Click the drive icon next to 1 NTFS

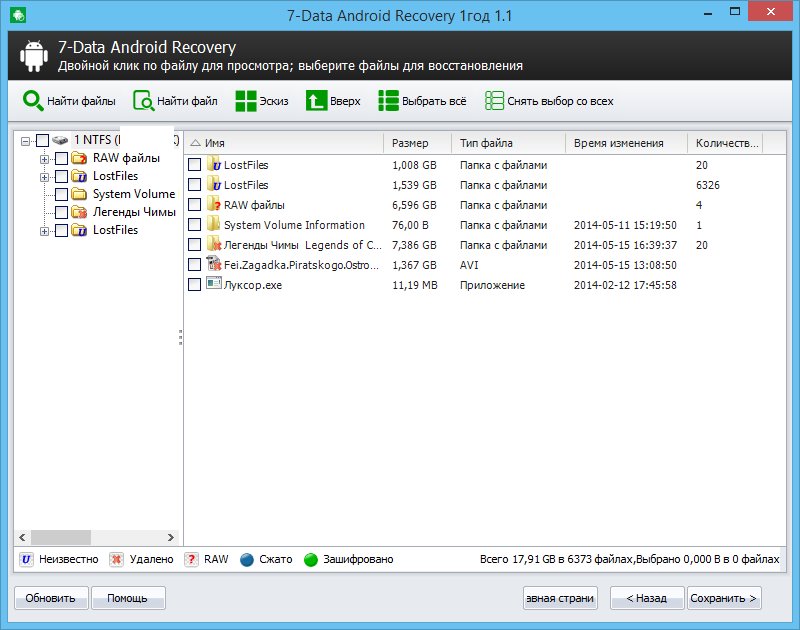(x=60, y=140)
